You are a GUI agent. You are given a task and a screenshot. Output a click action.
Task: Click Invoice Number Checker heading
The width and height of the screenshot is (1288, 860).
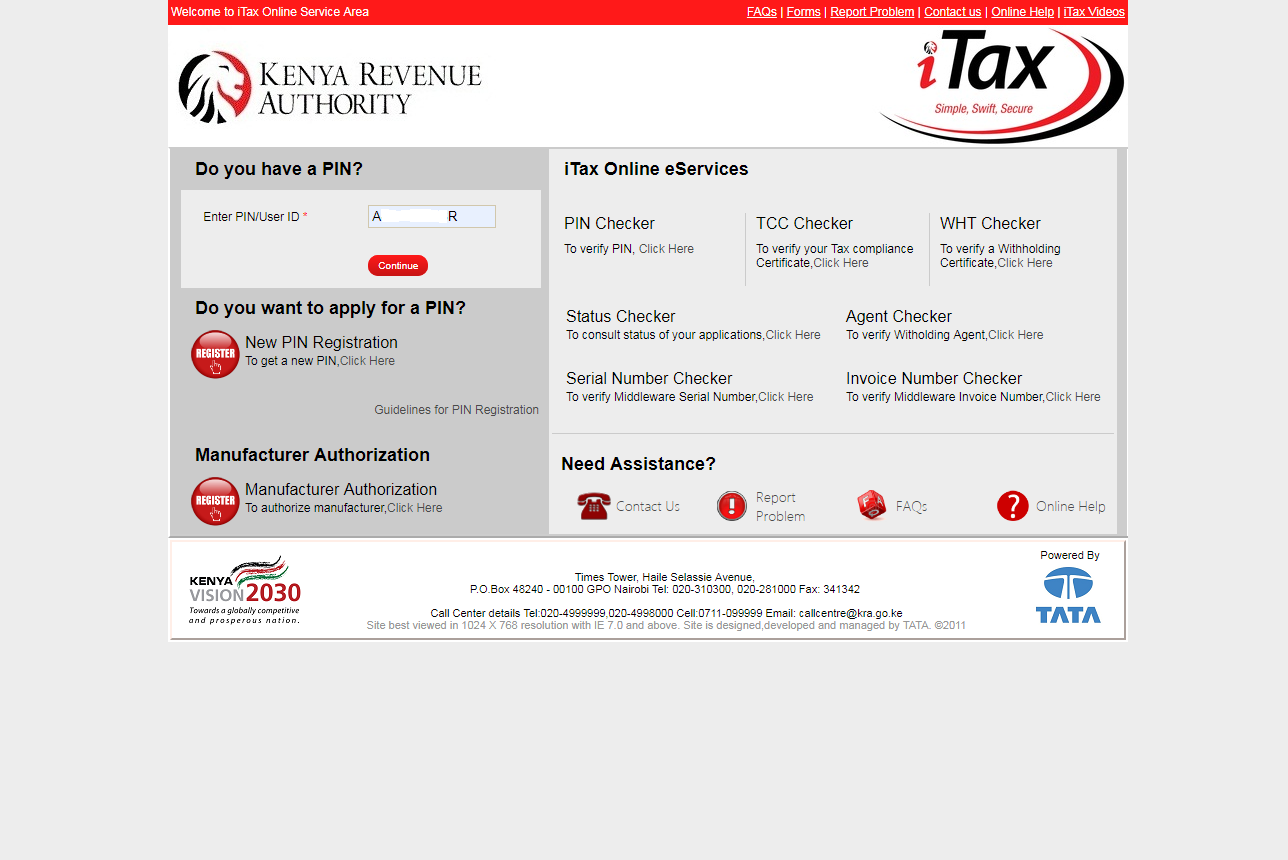(x=934, y=378)
